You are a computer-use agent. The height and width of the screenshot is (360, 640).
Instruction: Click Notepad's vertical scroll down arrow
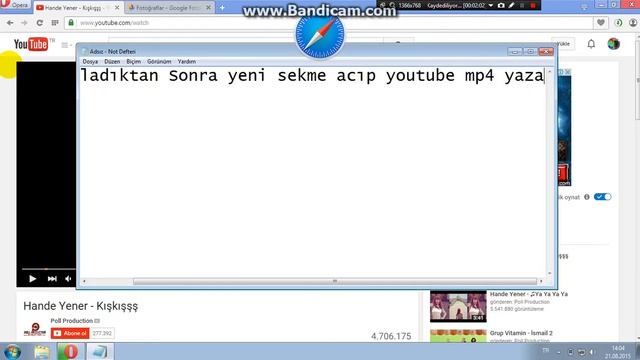pos(549,273)
